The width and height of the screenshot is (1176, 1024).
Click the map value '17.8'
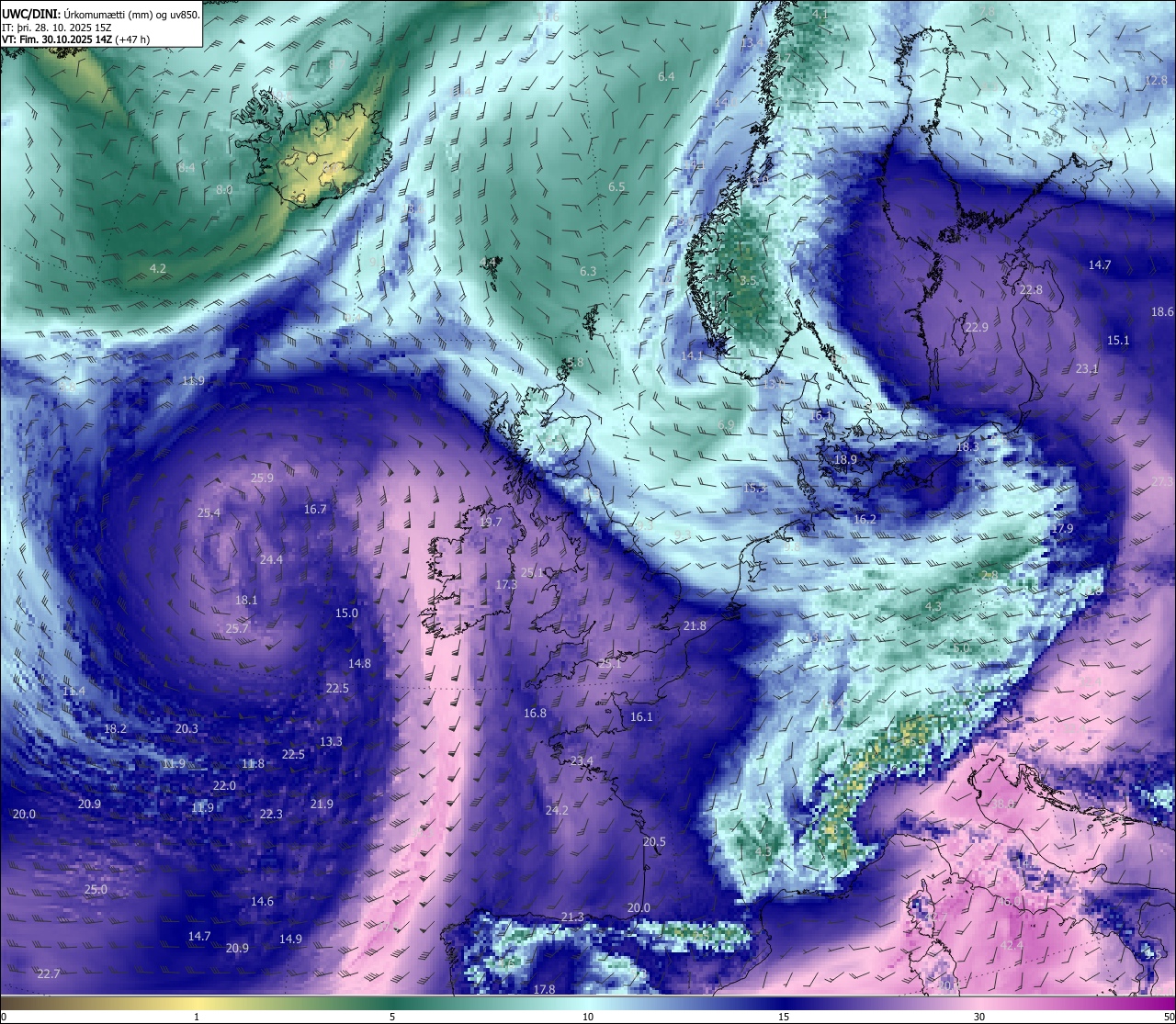click(544, 989)
